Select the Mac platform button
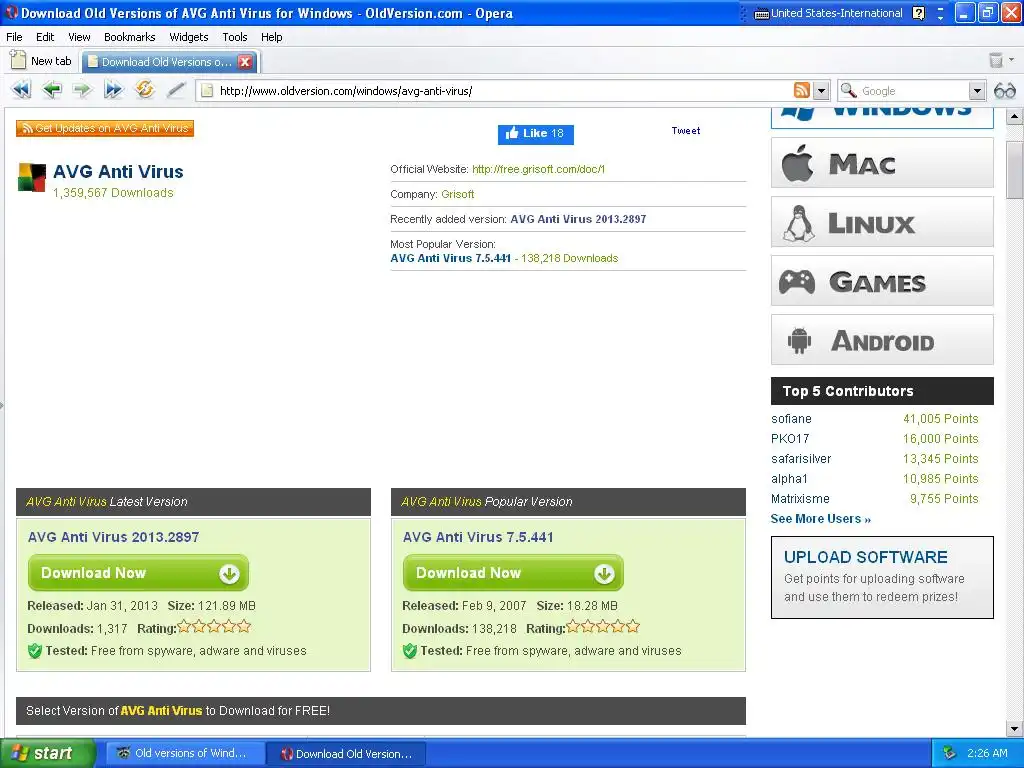1024x768 pixels. coord(882,163)
